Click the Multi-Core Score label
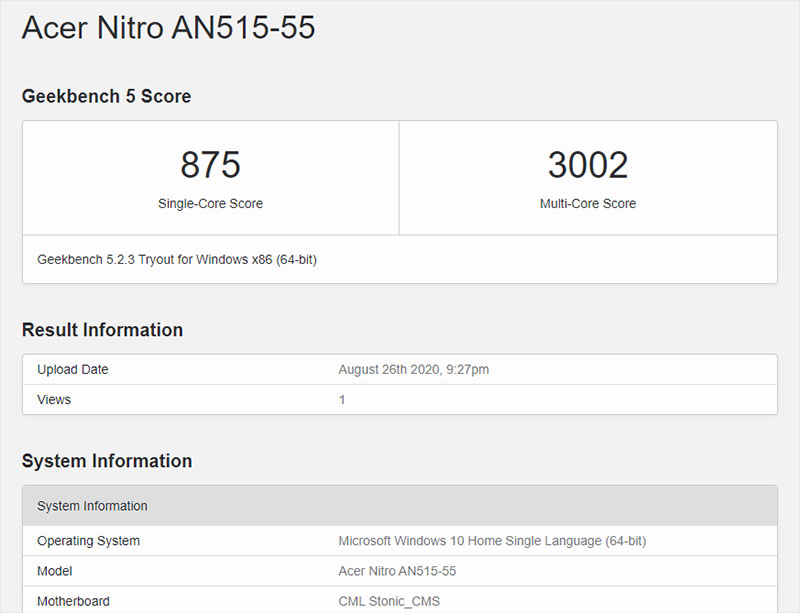Image resolution: width=800 pixels, height=613 pixels. tap(588, 203)
